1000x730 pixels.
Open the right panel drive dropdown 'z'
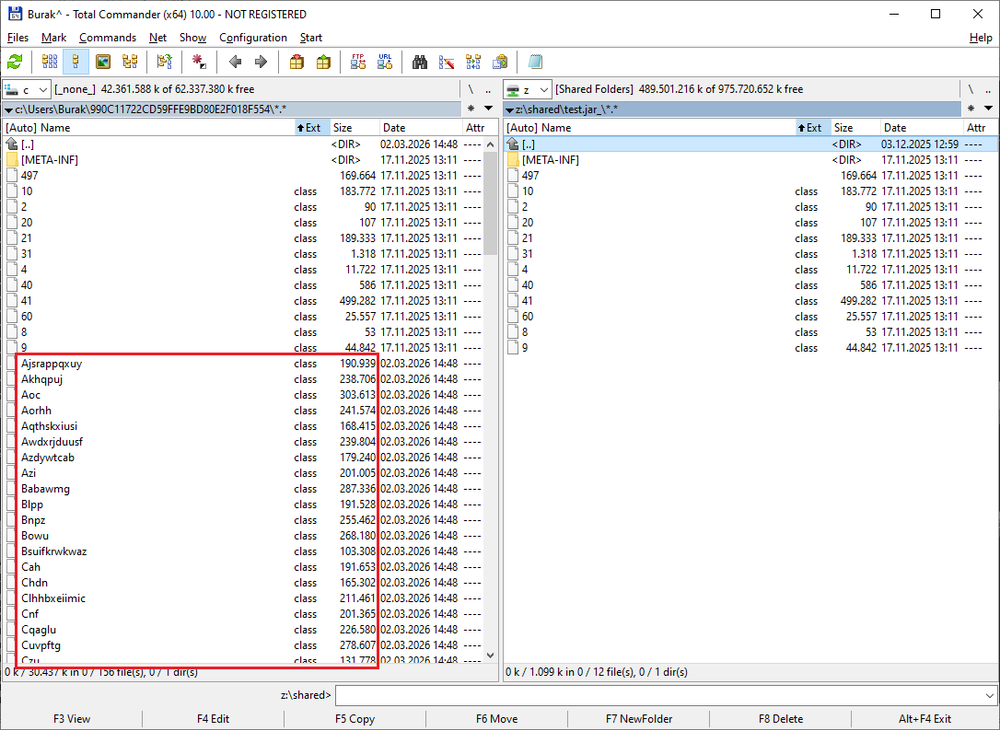tap(526, 89)
